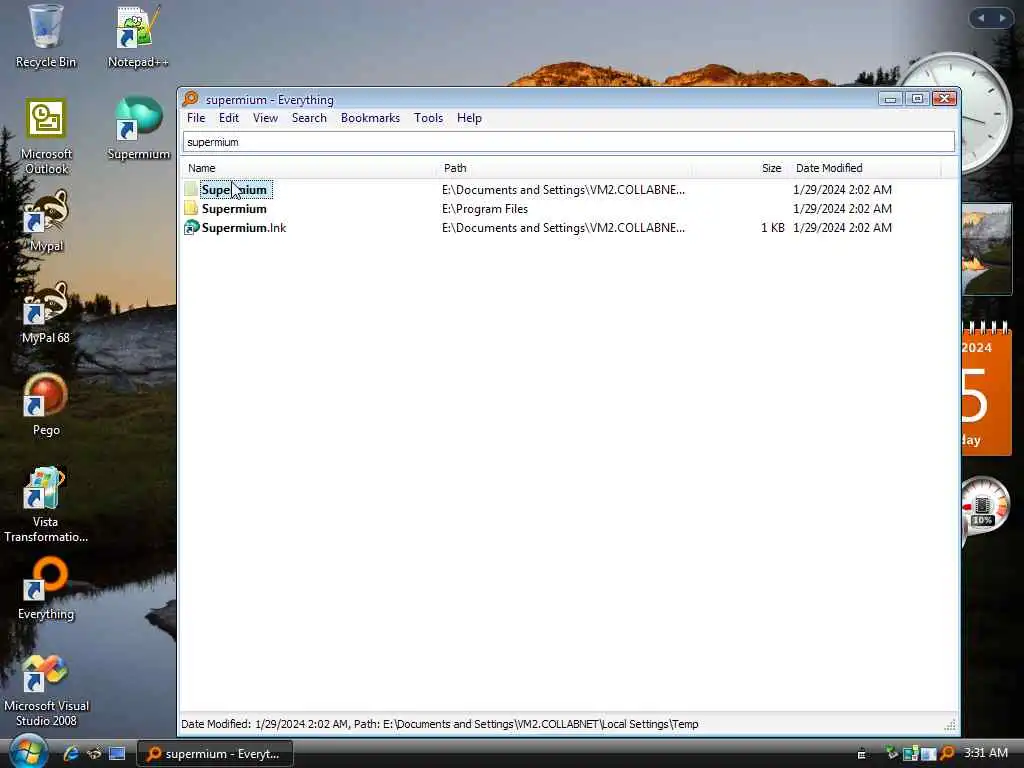The image size is (1024, 768).
Task: Click folder icon of Supermium in Program Files
Action: (191, 208)
